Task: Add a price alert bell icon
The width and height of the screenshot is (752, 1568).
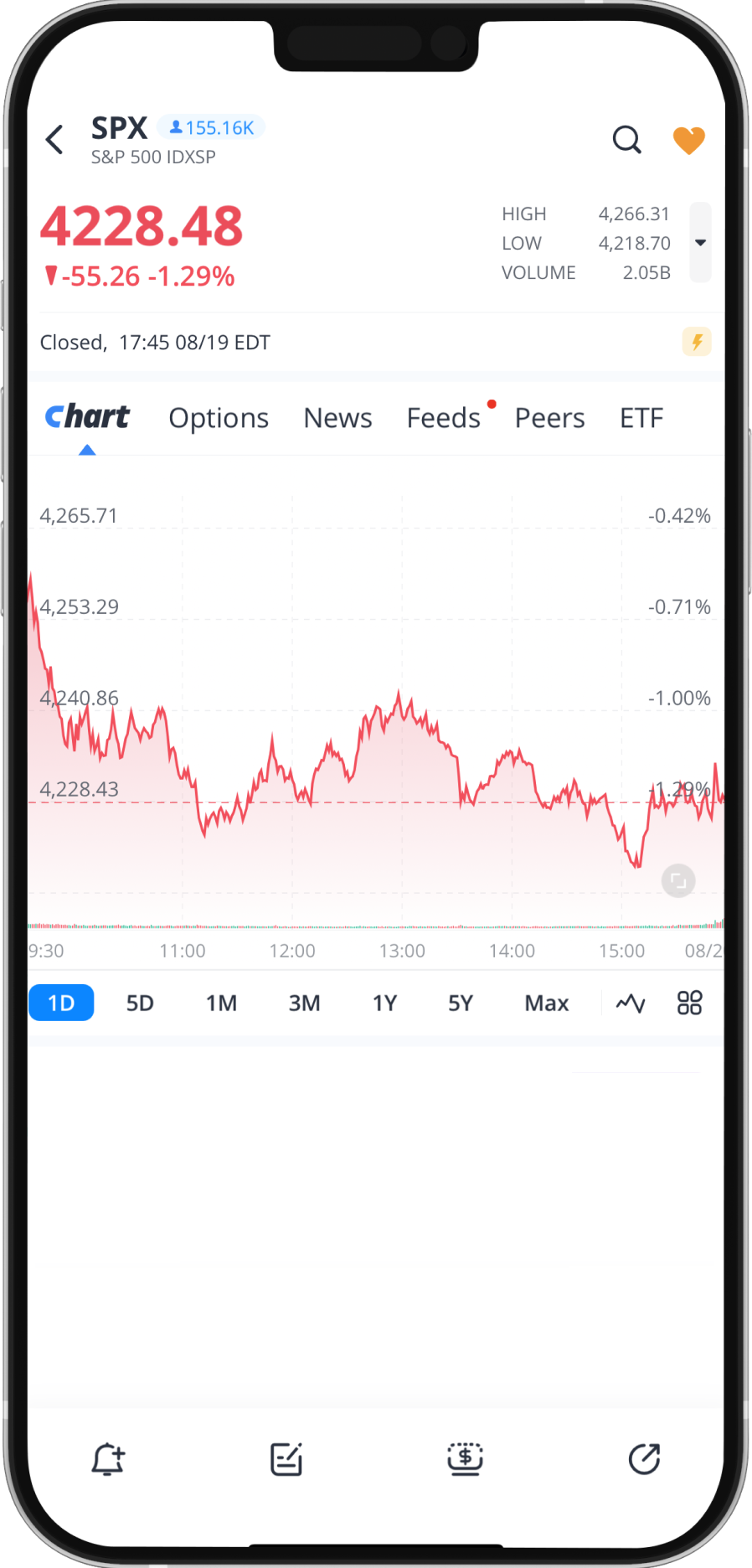Action: click(x=108, y=1459)
